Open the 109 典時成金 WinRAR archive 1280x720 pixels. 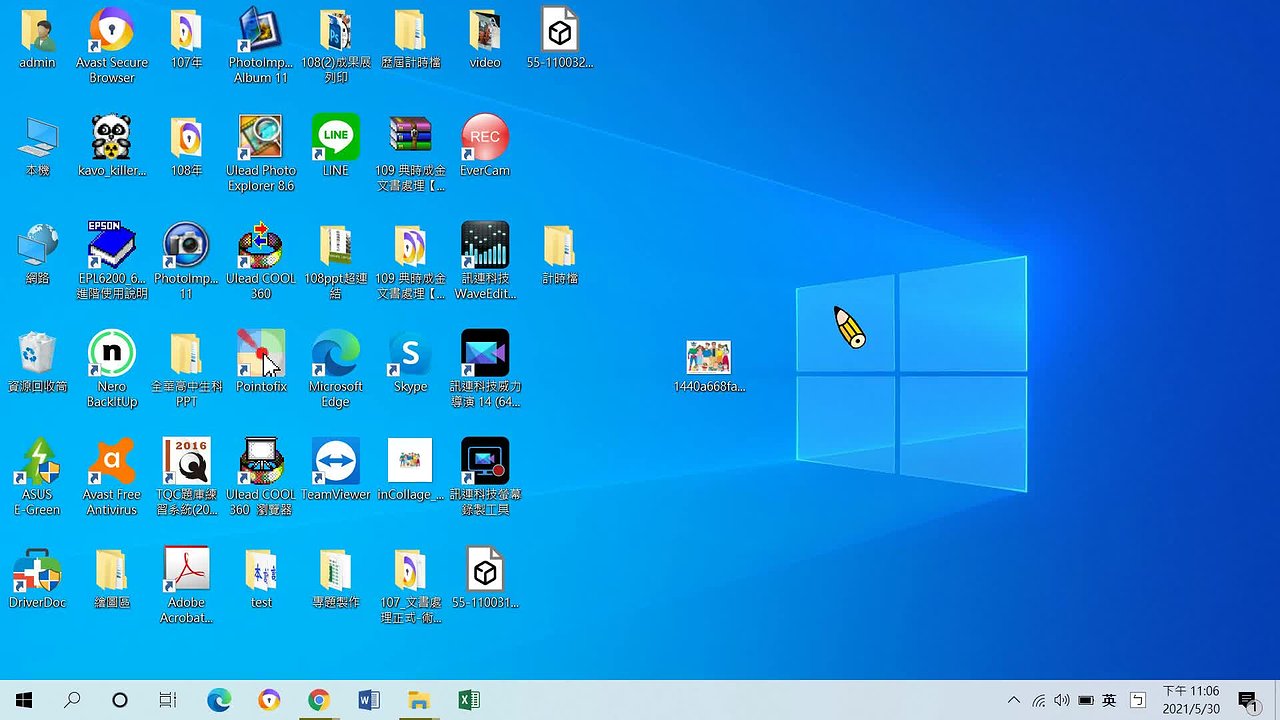pyautogui.click(x=410, y=138)
